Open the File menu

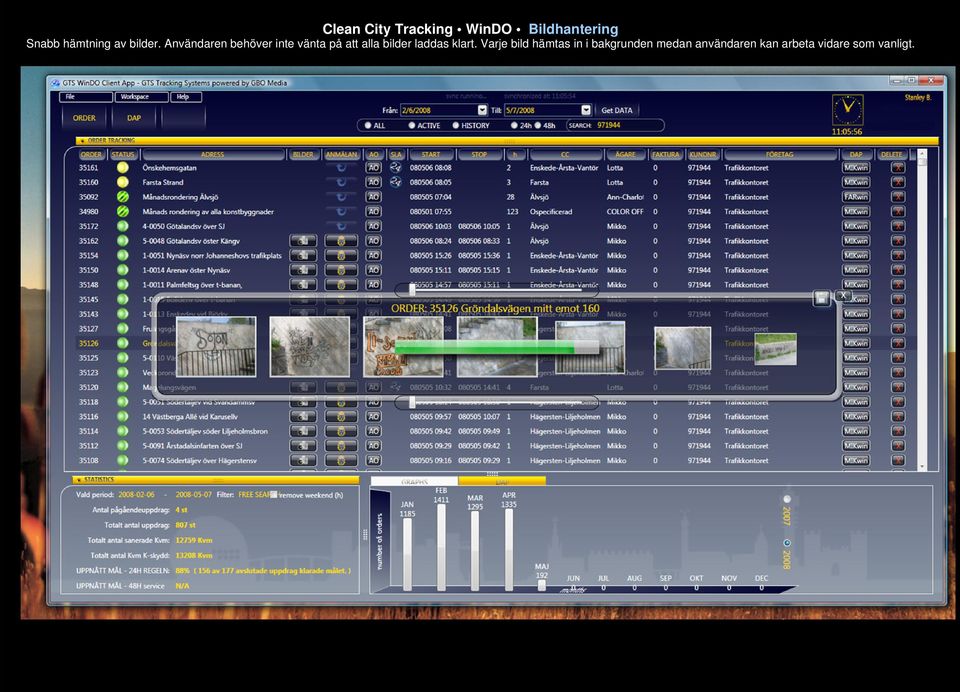point(86,97)
